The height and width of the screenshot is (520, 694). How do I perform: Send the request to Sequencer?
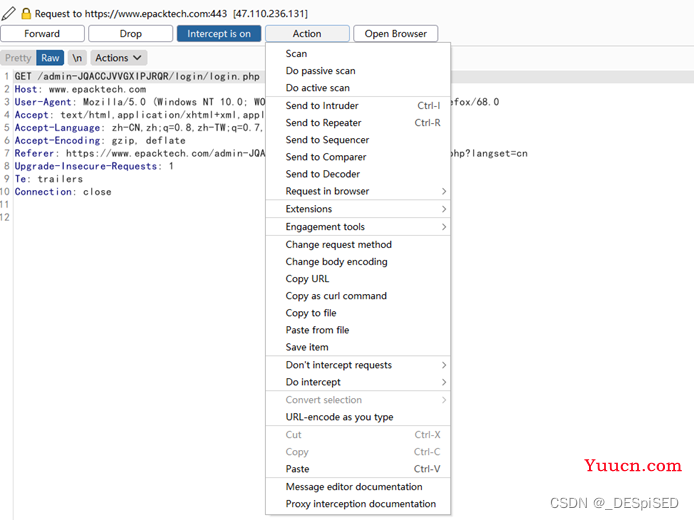click(358, 140)
